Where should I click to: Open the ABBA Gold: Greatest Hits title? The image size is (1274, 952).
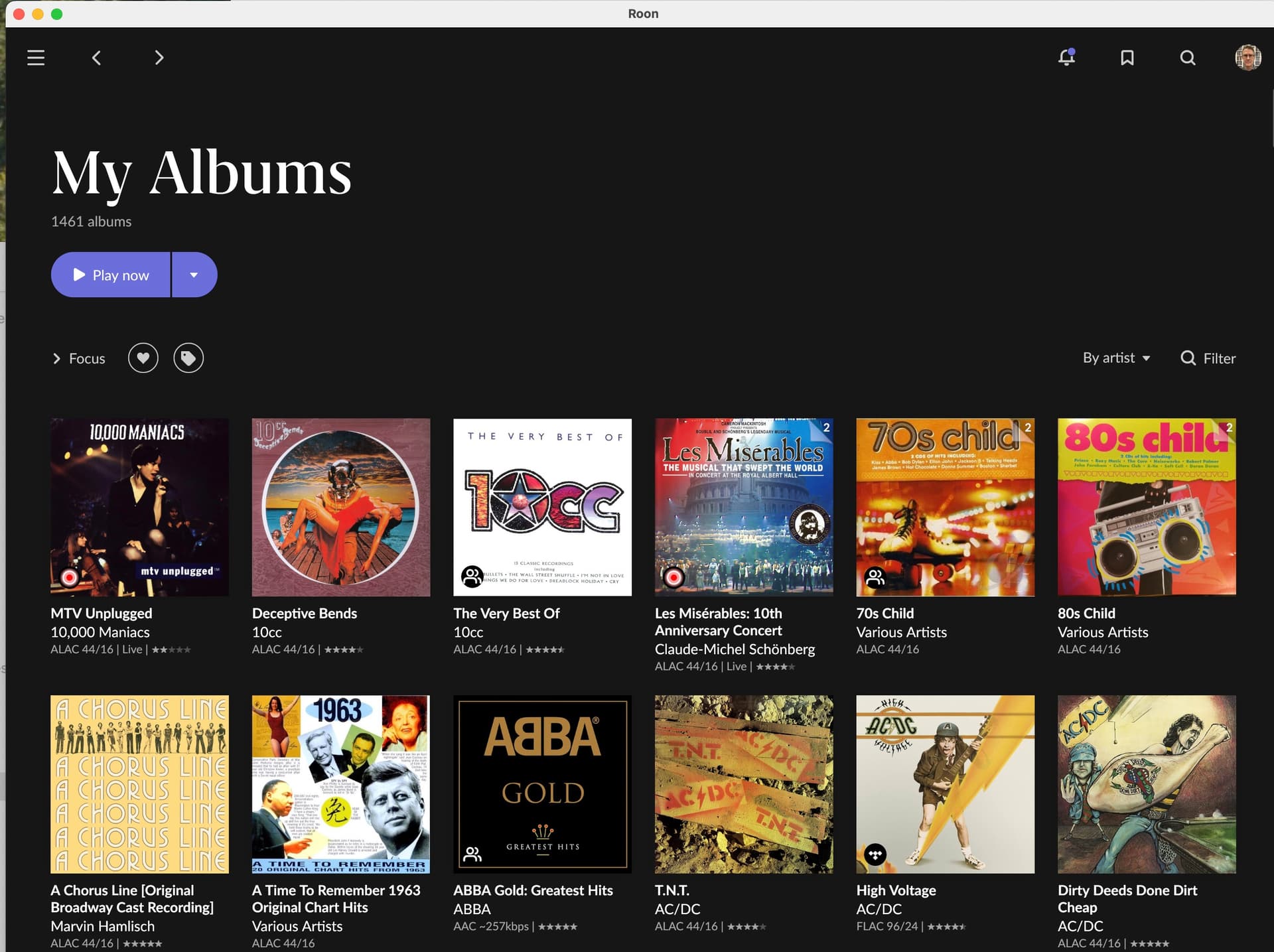(x=533, y=890)
